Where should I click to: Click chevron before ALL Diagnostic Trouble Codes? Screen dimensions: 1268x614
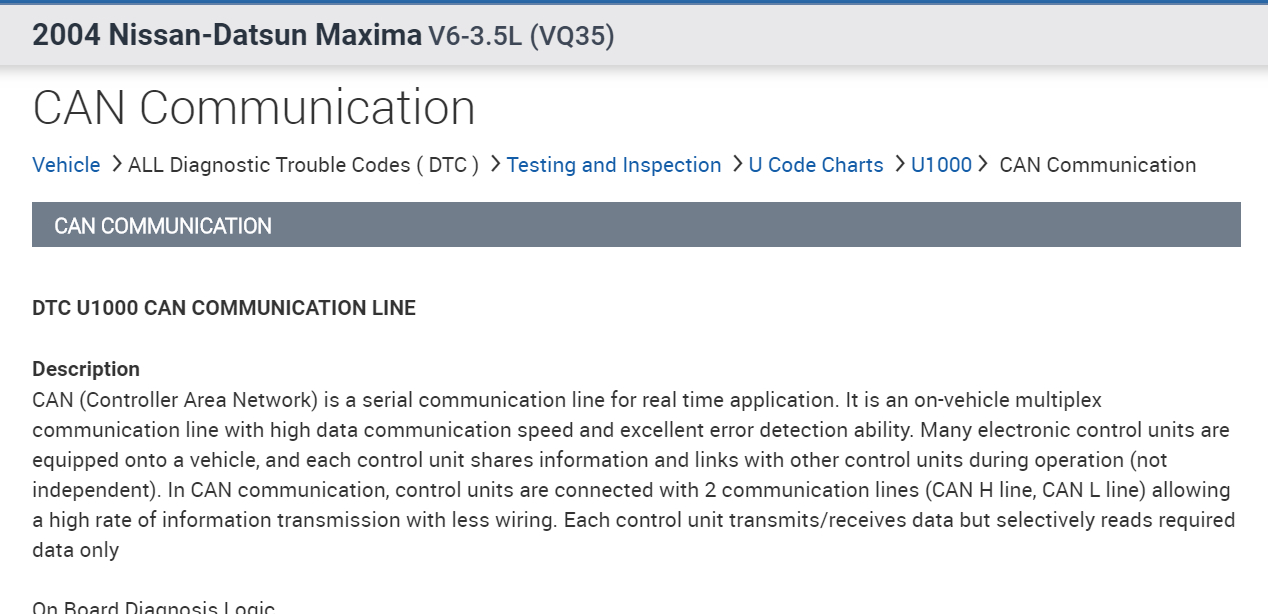pyautogui.click(x=116, y=164)
